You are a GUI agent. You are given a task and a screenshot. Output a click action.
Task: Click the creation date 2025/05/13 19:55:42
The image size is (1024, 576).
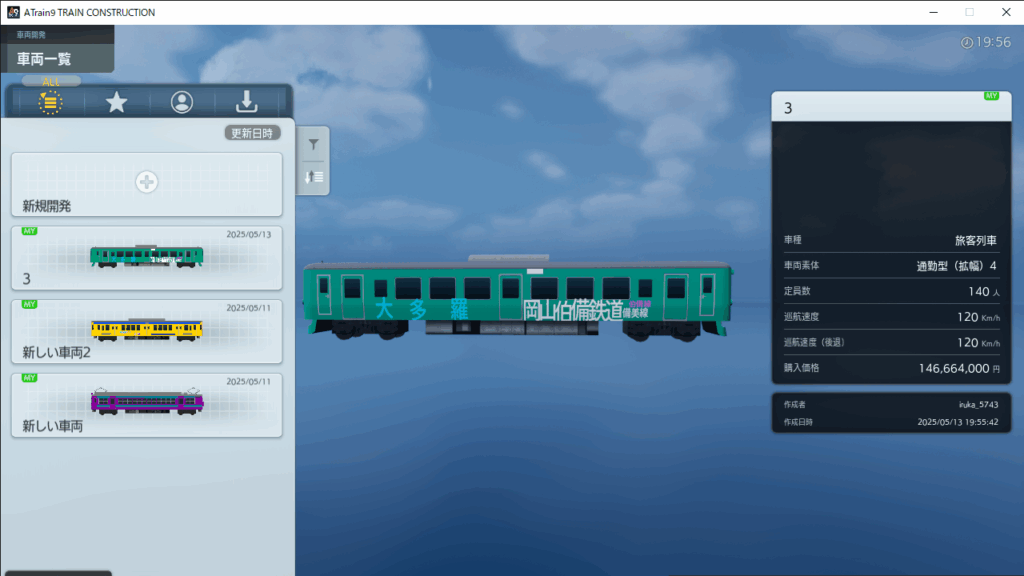tap(957, 423)
